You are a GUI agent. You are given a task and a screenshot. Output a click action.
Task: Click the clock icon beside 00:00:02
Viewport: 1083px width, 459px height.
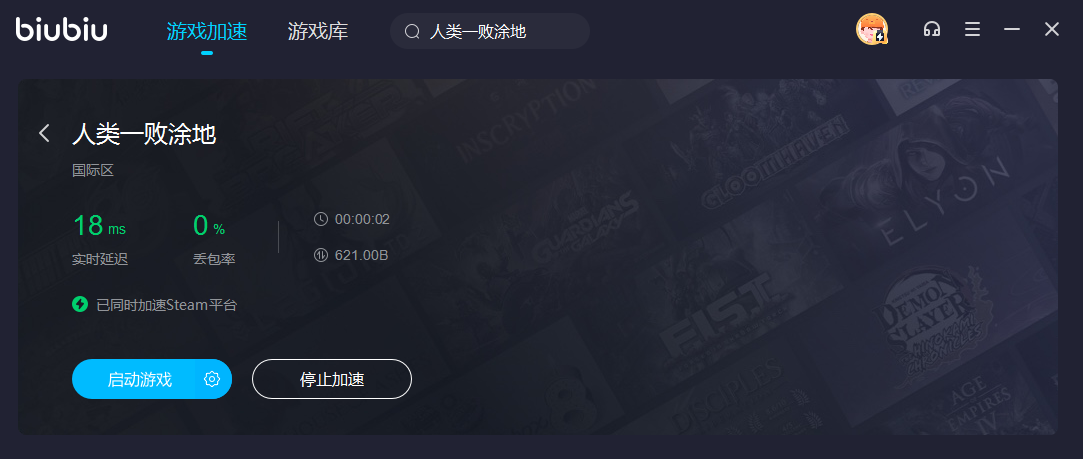[320, 219]
